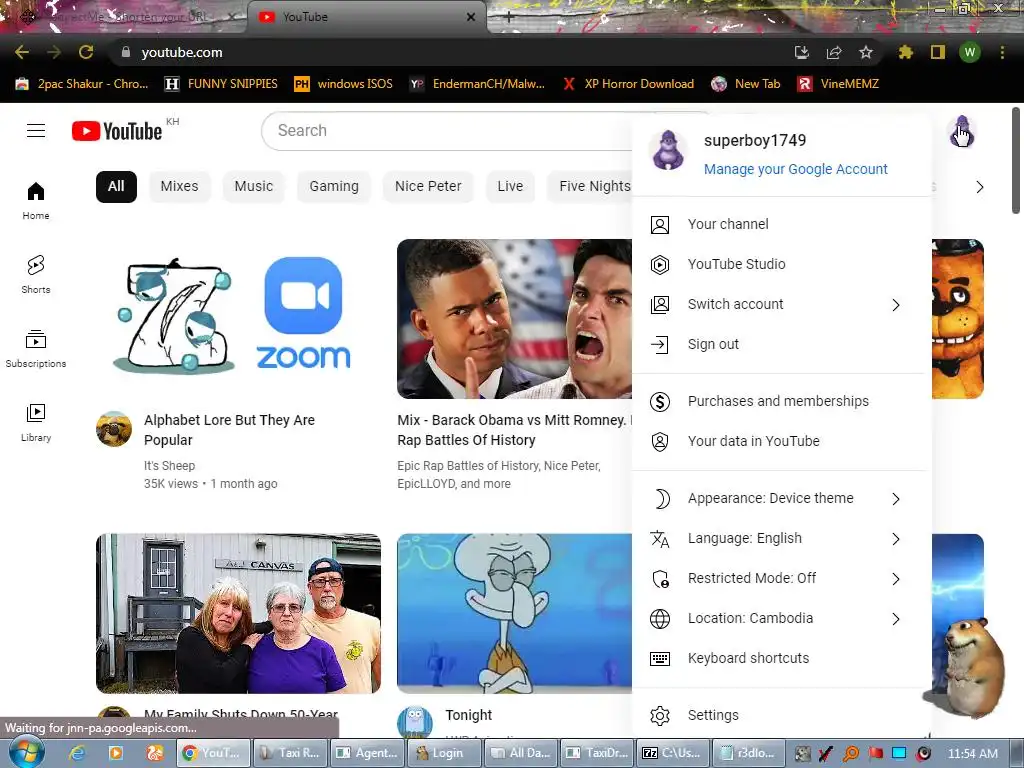Open Alphabet Lore But They Are Popular title
This screenshot has width=1024, height=768.
[x=229, y=430]
